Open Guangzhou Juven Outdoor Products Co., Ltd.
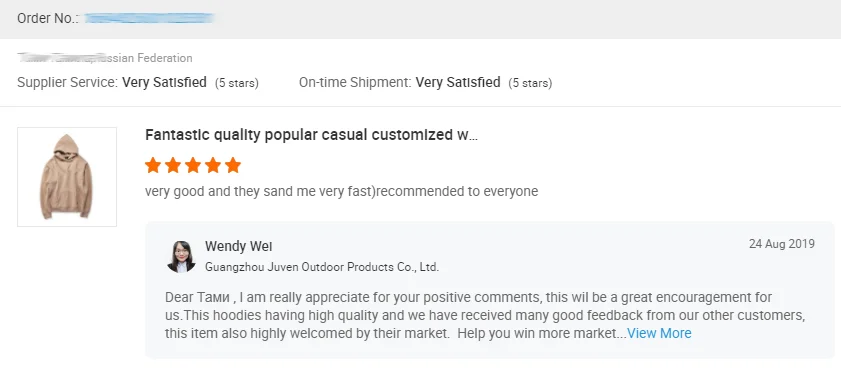 (322, 267)
